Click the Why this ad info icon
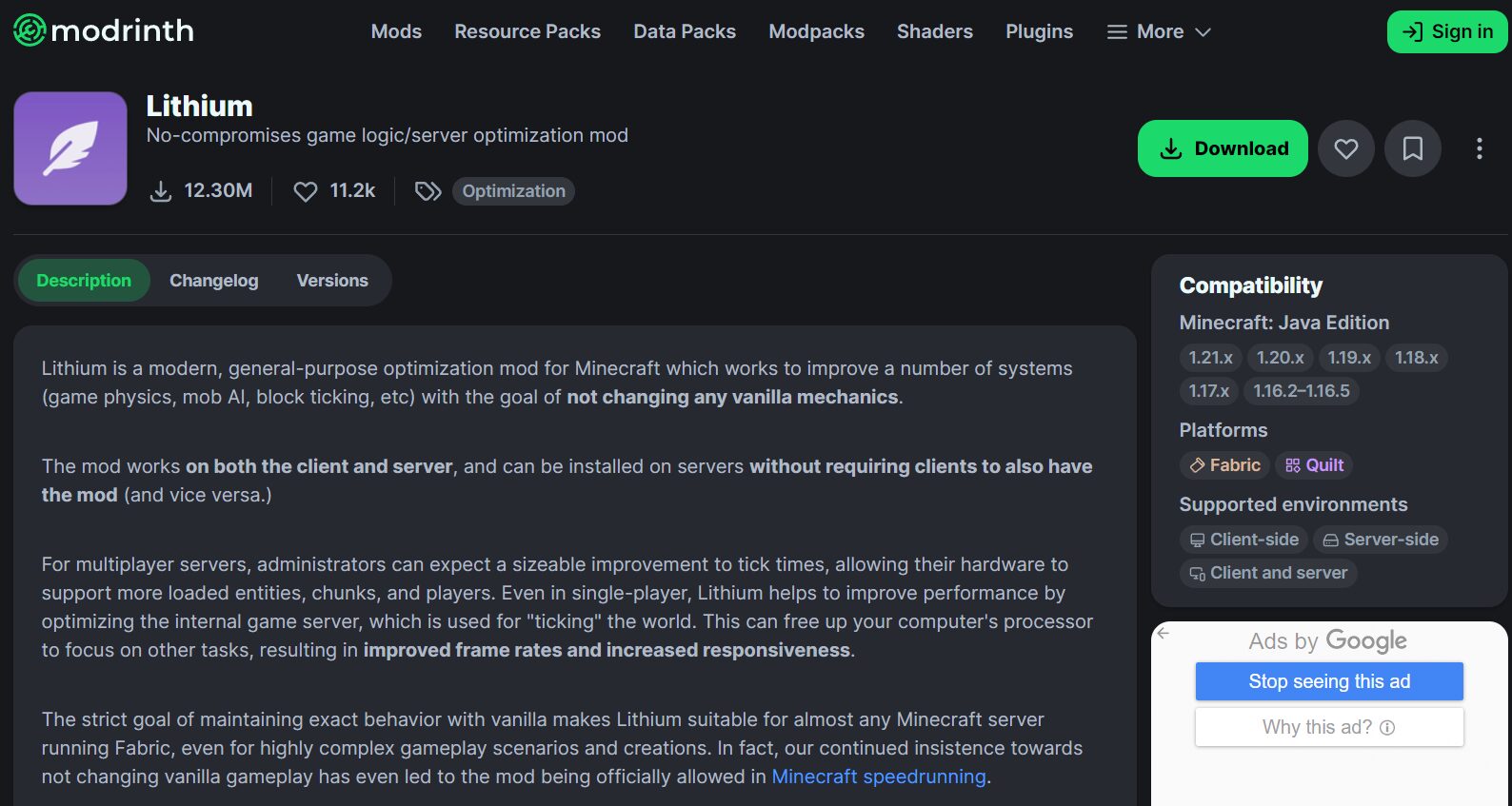Image resolution: width=1512 pixels, height=806 pixels. [1387, 728]
